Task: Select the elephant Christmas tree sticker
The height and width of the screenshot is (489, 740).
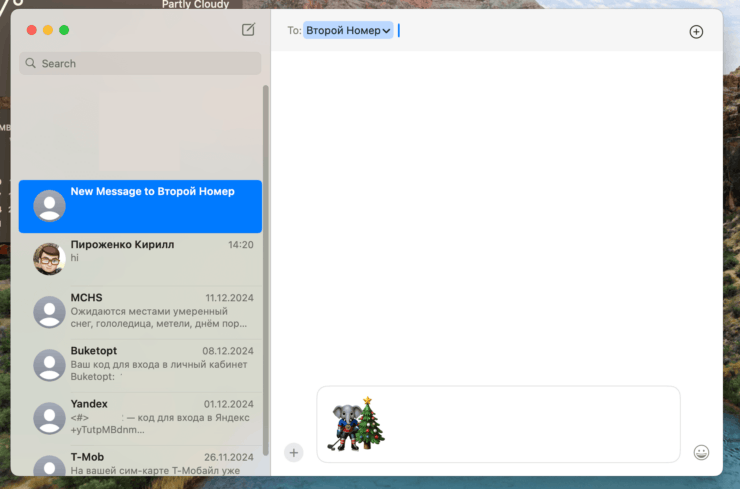Action: [x=358, y=423]
